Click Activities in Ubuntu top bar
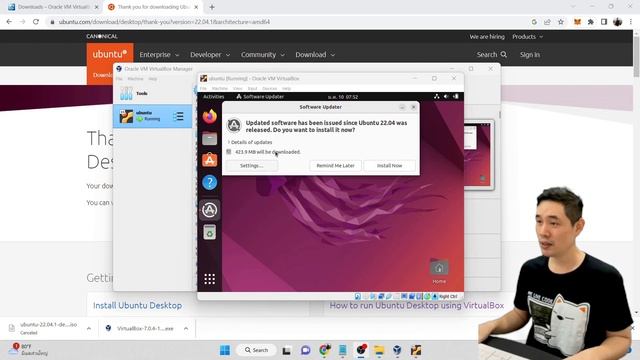The width and height of the screenshot is (640, 360). (213, 97)
